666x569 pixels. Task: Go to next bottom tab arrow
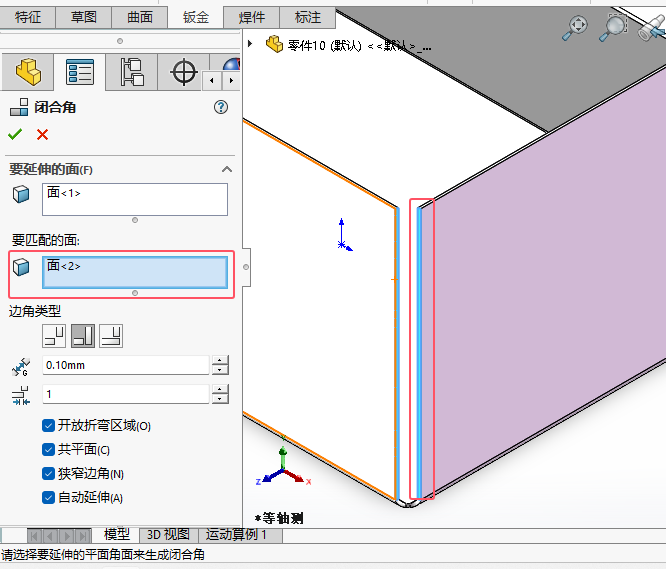point(67,536)
